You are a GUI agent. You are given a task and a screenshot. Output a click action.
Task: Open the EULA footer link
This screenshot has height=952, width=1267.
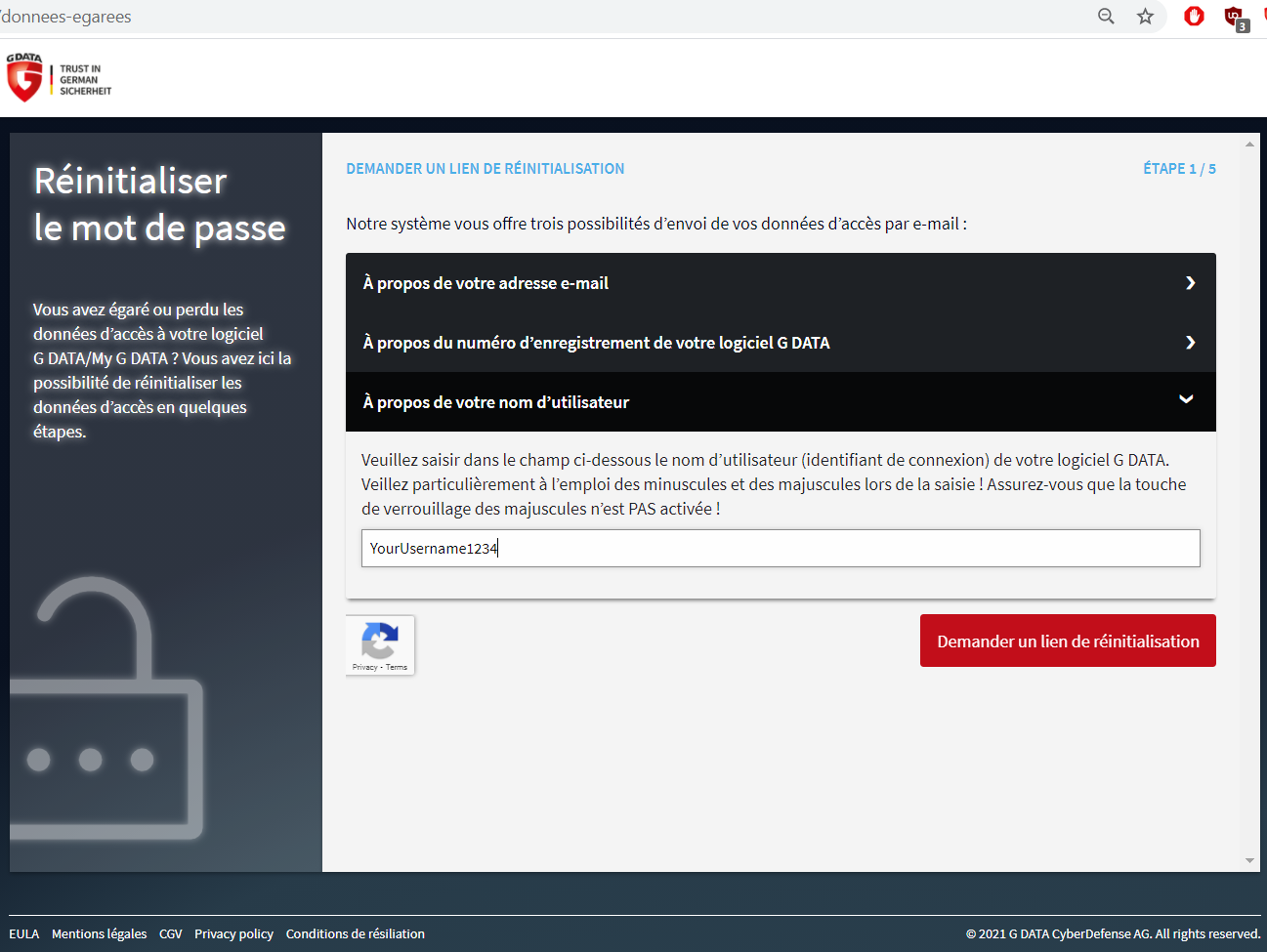pyautogui.click(x=24, y=934)
